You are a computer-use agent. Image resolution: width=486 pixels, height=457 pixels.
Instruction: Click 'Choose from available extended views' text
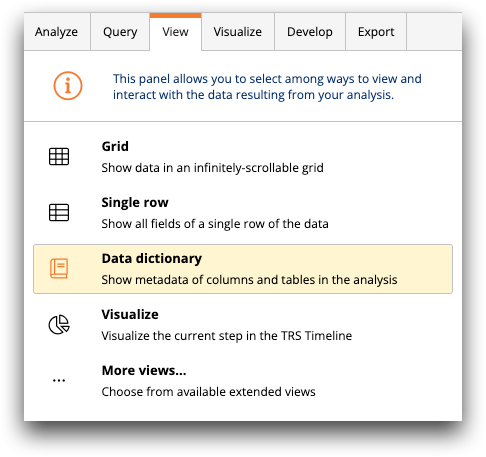click(x=208, y=392)
